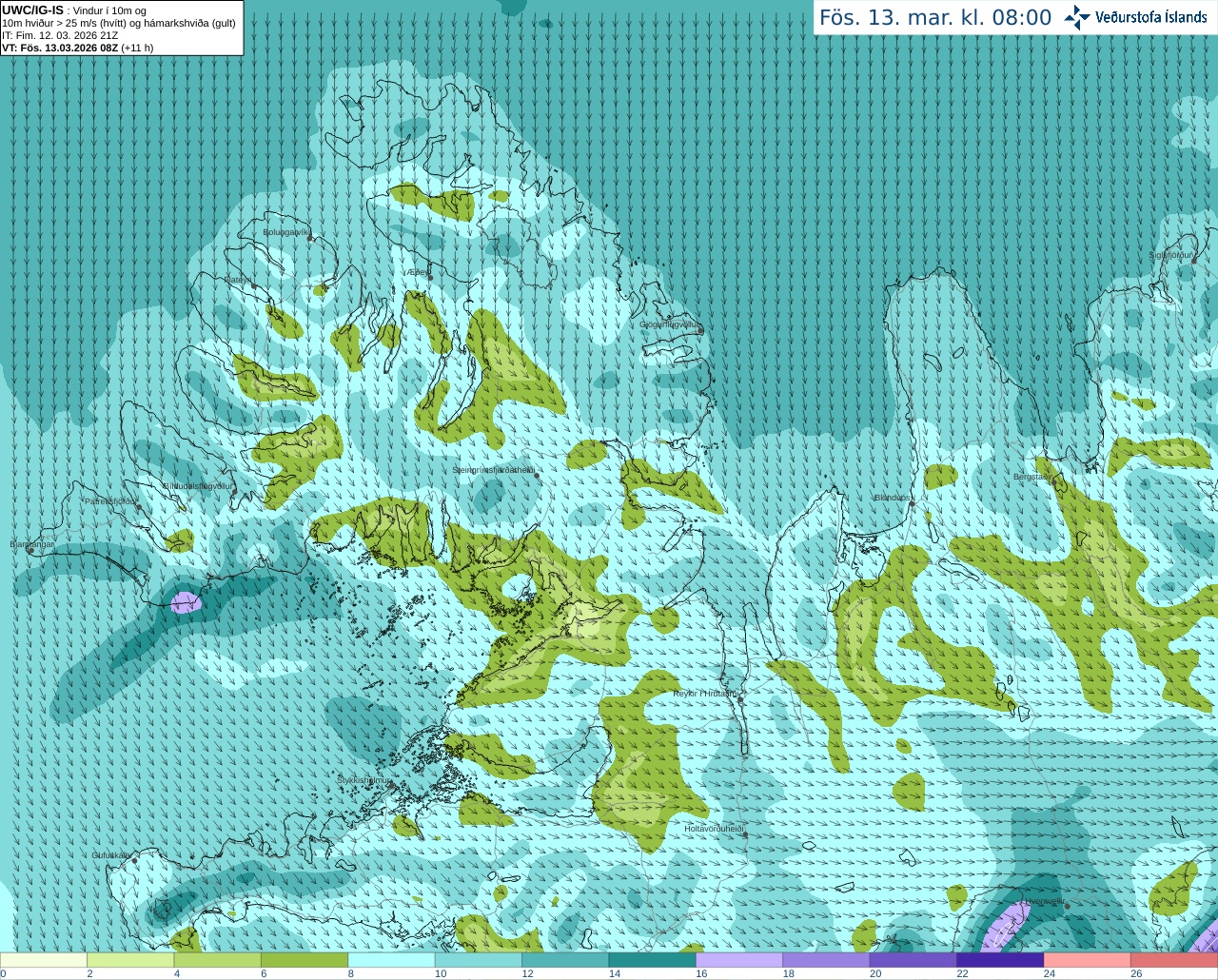Click the forecast time 'Fös. 13. mar. kl. 08:00'
1218x980 pixels.
[x=935, y=18]
